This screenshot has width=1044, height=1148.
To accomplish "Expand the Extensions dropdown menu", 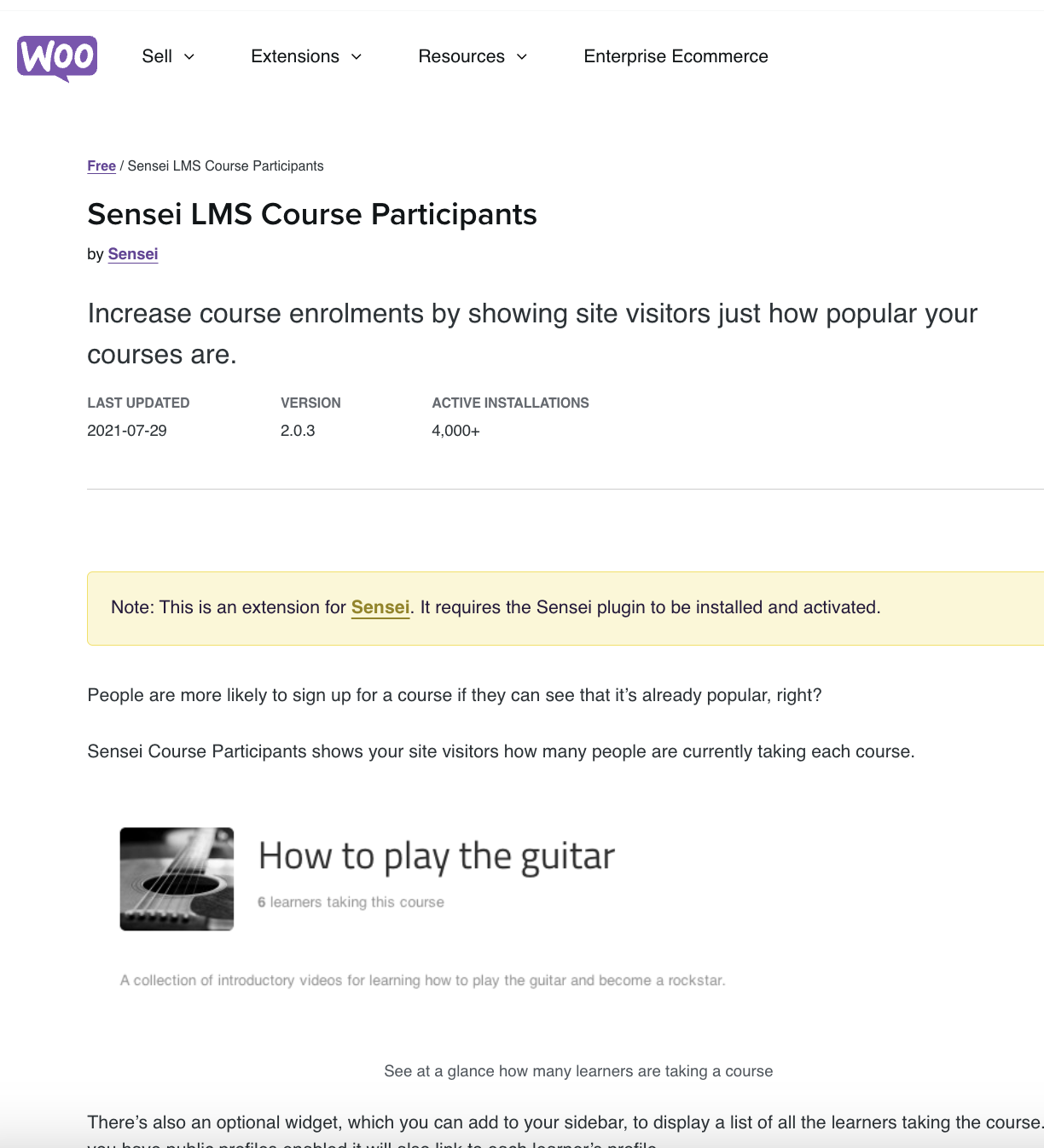I will [305, 56].
